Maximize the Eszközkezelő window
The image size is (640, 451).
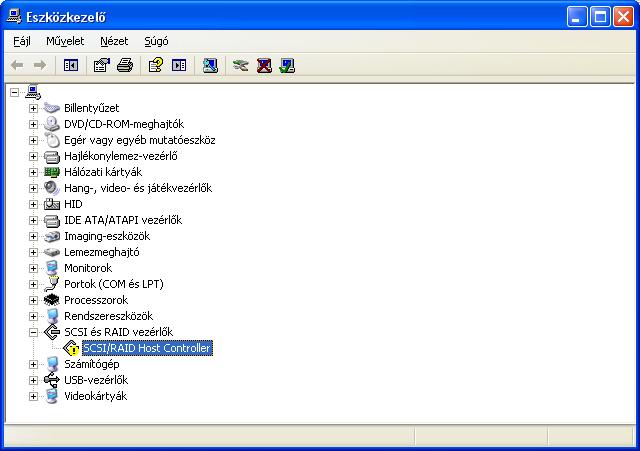(600, 17)
